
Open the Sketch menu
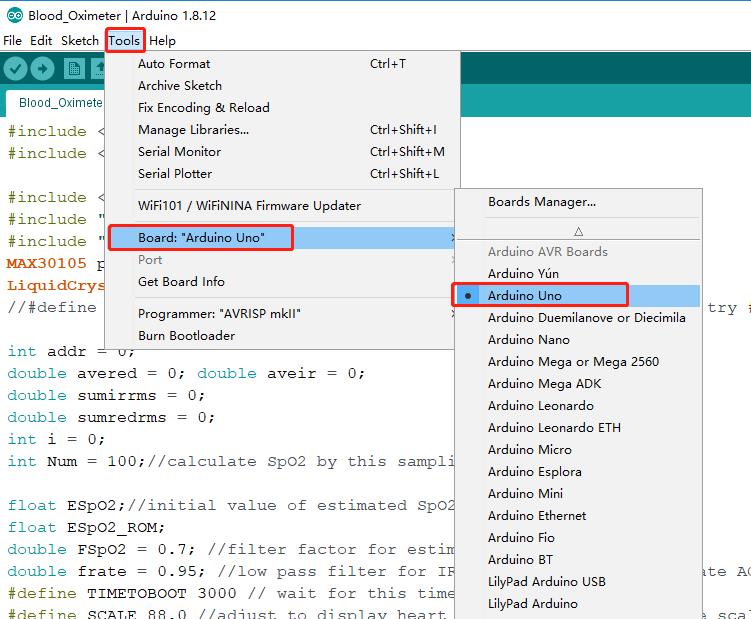(80, 40)
